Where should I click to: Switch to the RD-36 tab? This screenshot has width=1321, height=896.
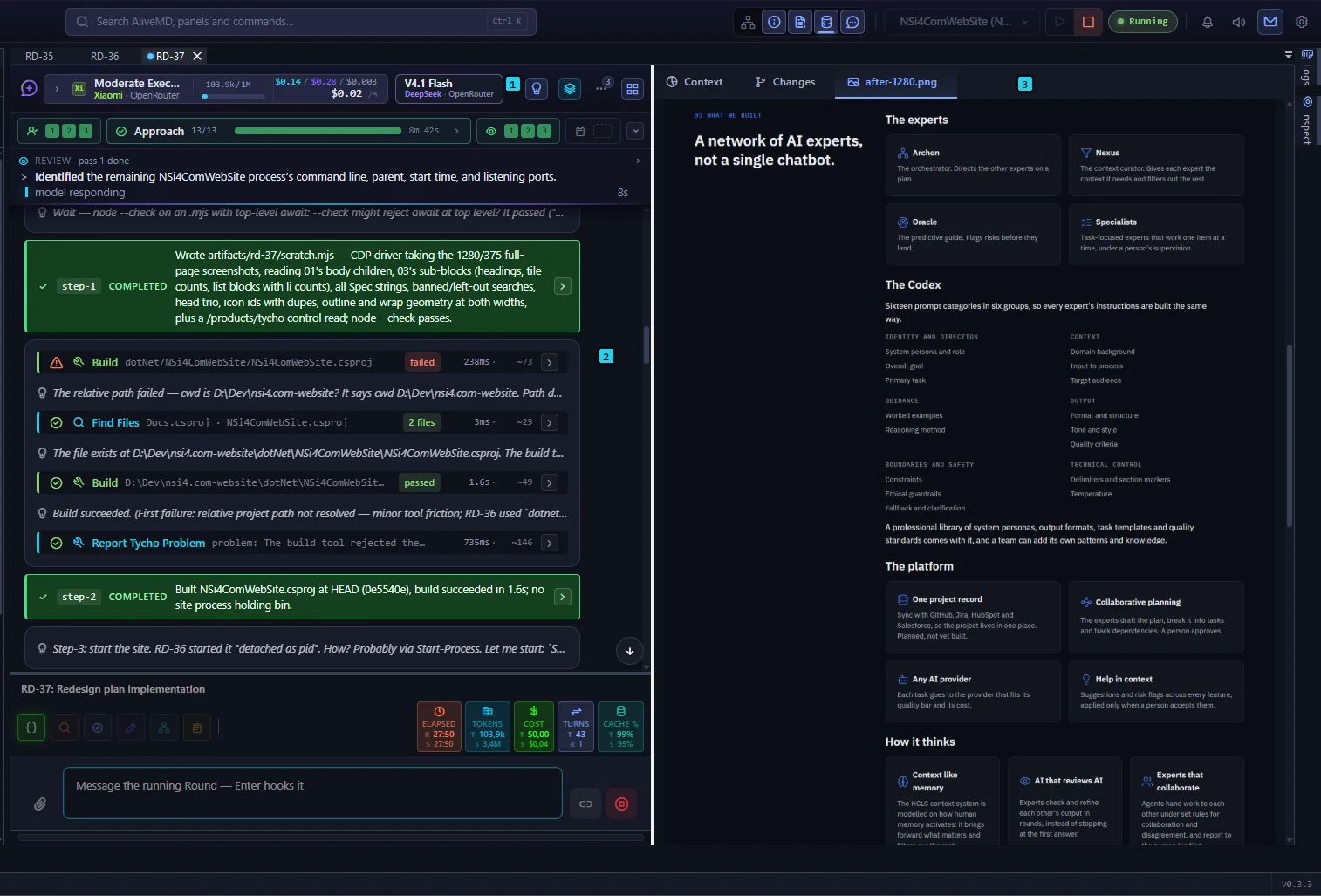tap(105, 56)
